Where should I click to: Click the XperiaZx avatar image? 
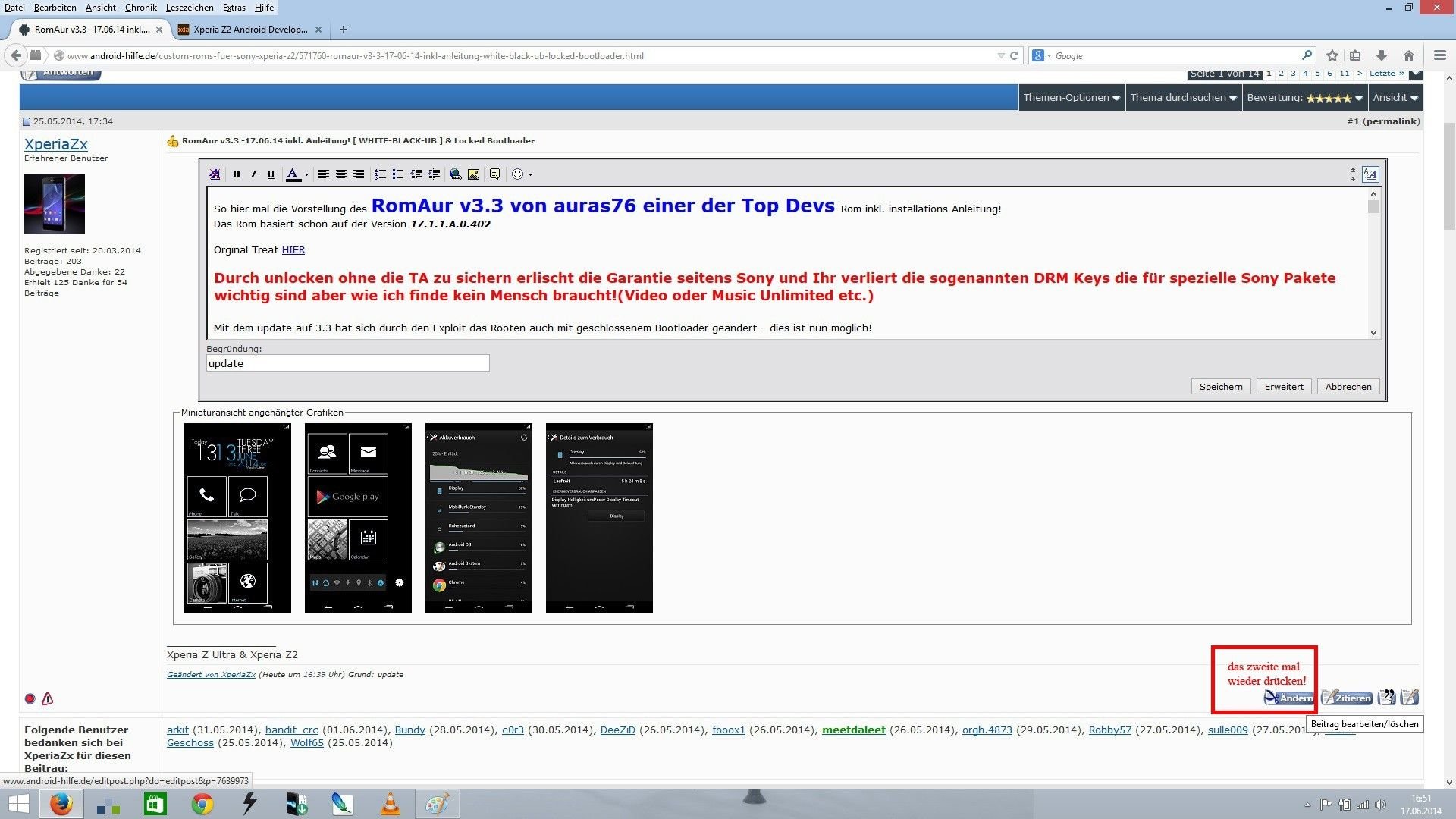point(55,204)
